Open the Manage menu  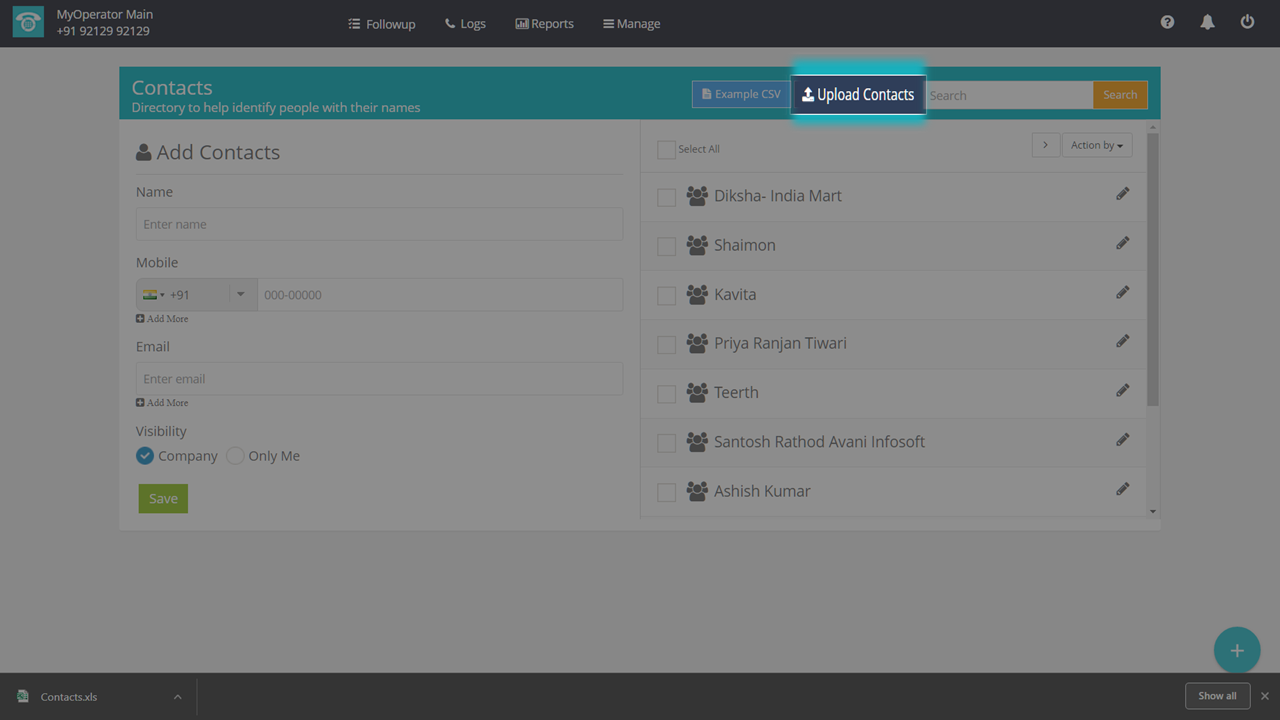[x=631, y=24]
